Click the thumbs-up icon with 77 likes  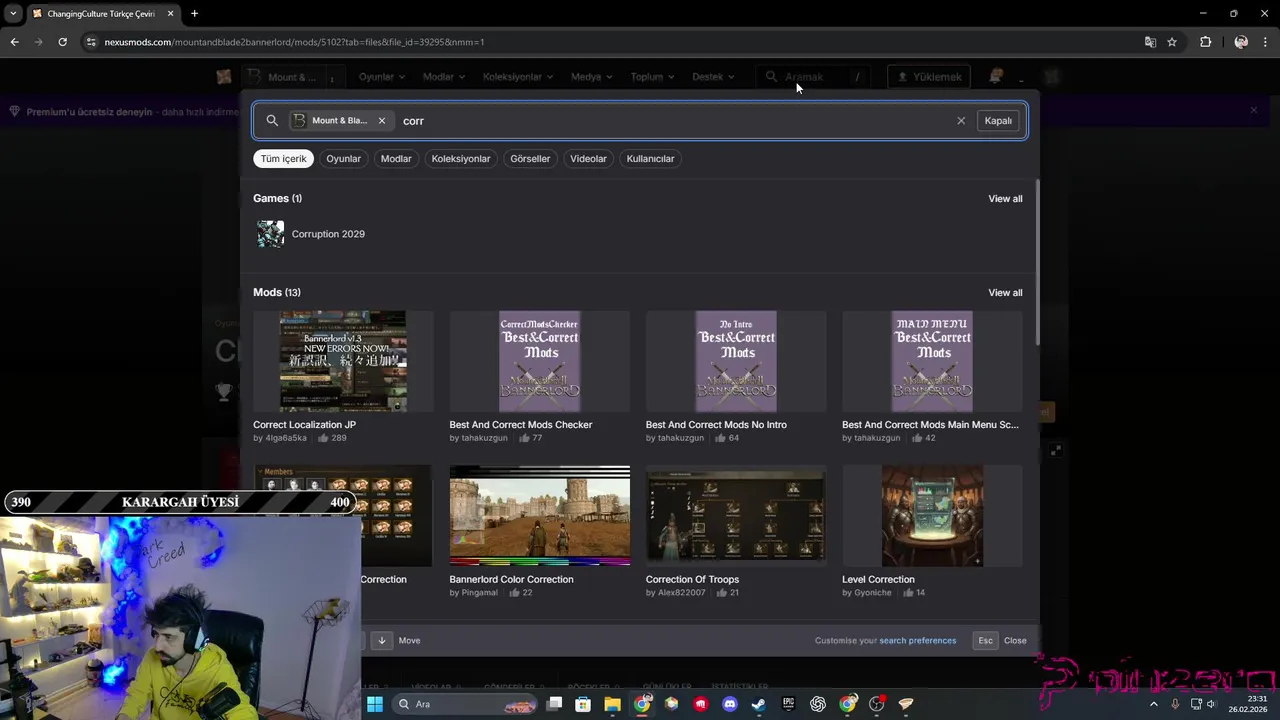(x=523, y=438)
